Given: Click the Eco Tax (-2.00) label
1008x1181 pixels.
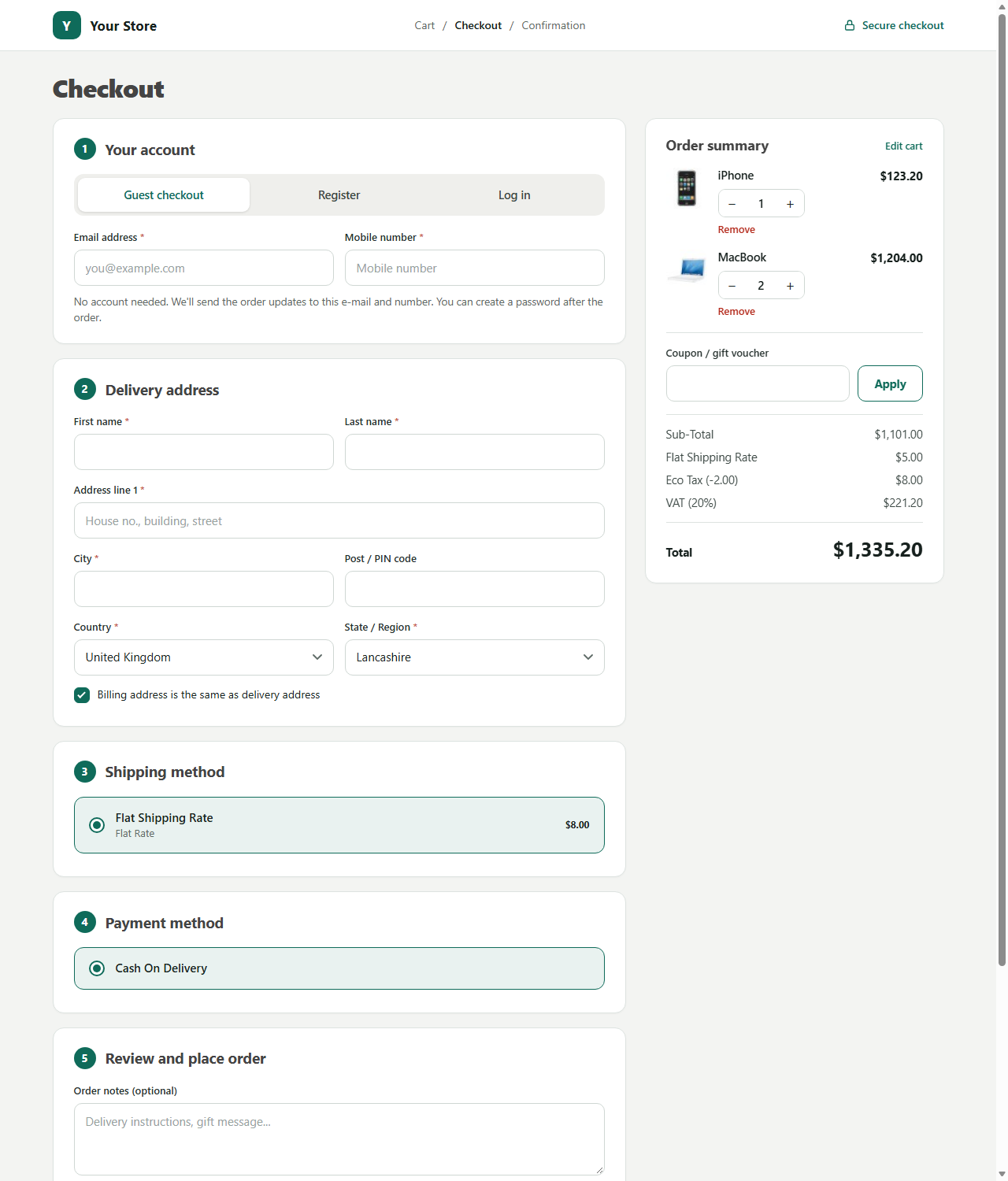Looking at the screenshot, I should click(702, 480).
